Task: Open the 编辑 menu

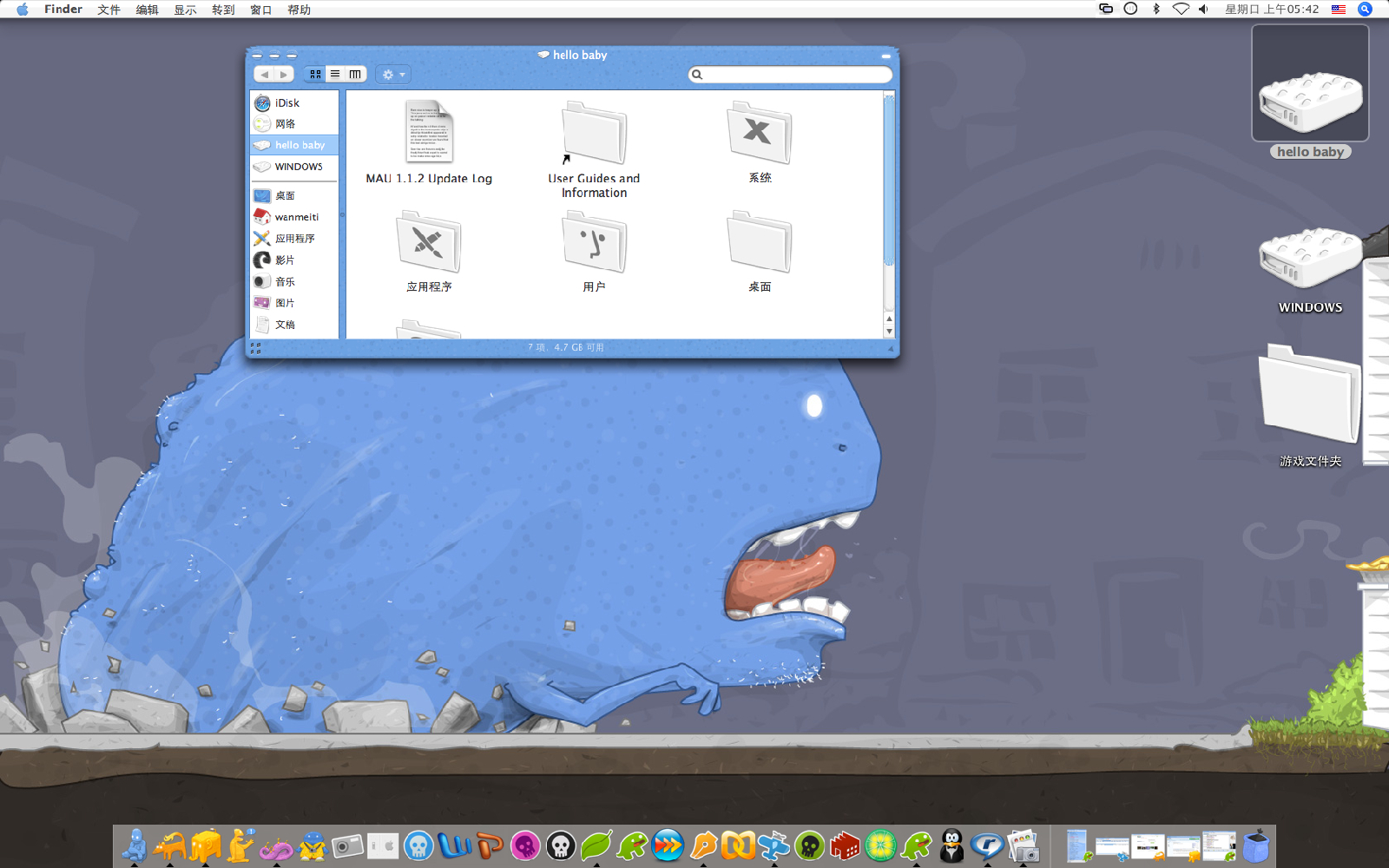Action: (147, 10)
